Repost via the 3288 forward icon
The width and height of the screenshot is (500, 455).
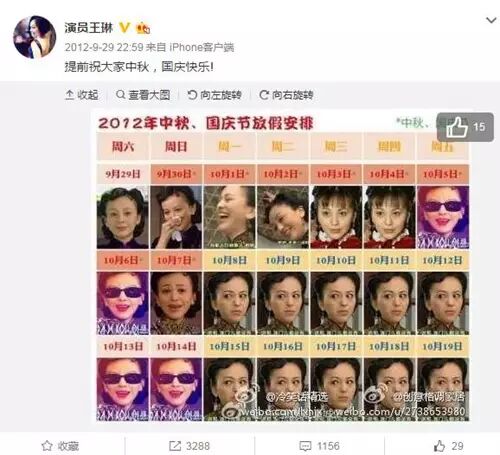click(189, 446)
